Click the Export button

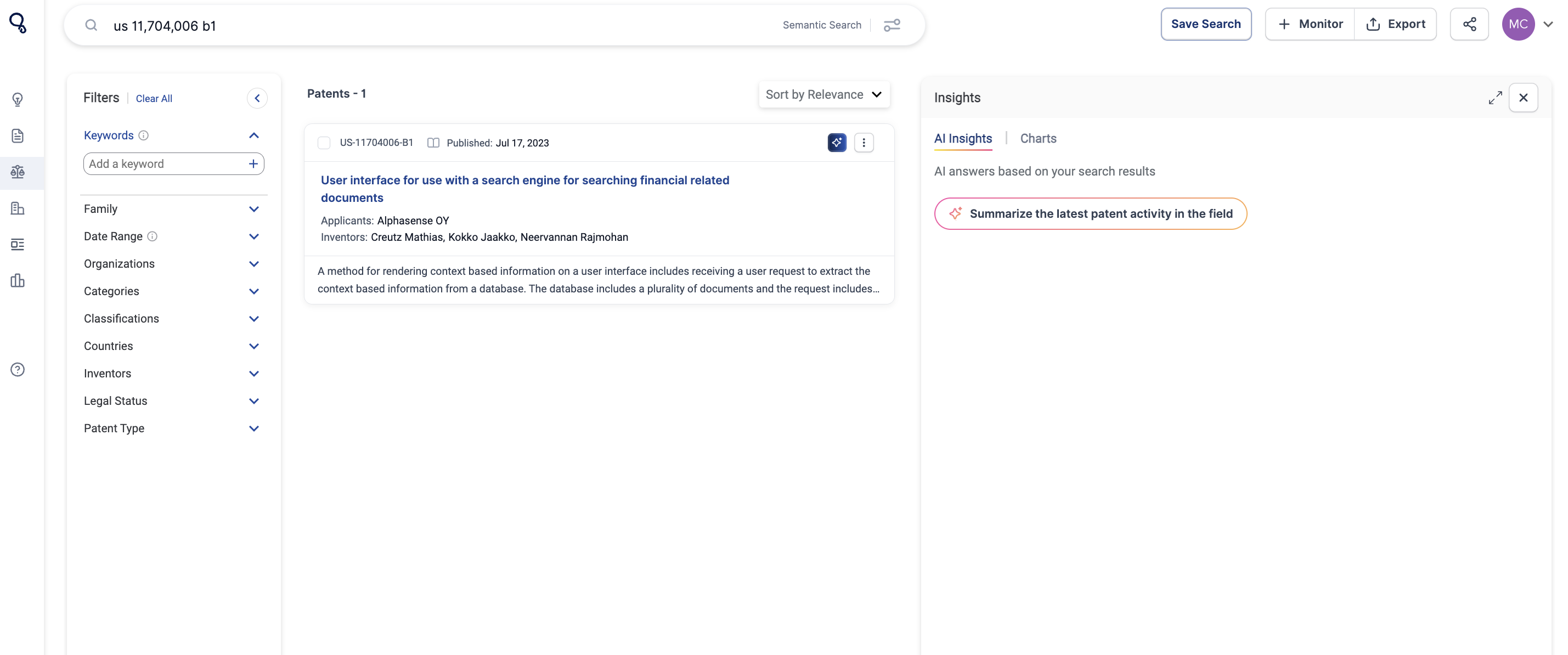[1395, 24]
